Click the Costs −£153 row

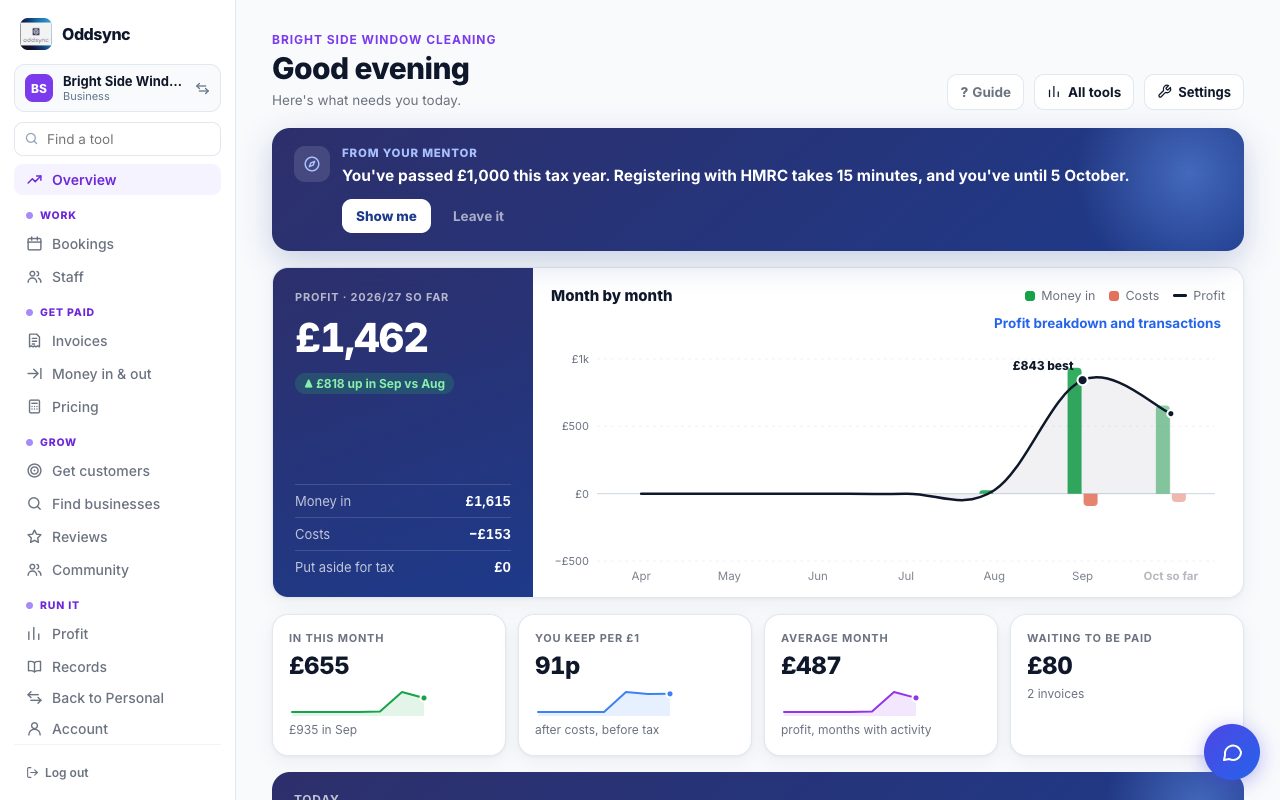[x=403, y=534]
